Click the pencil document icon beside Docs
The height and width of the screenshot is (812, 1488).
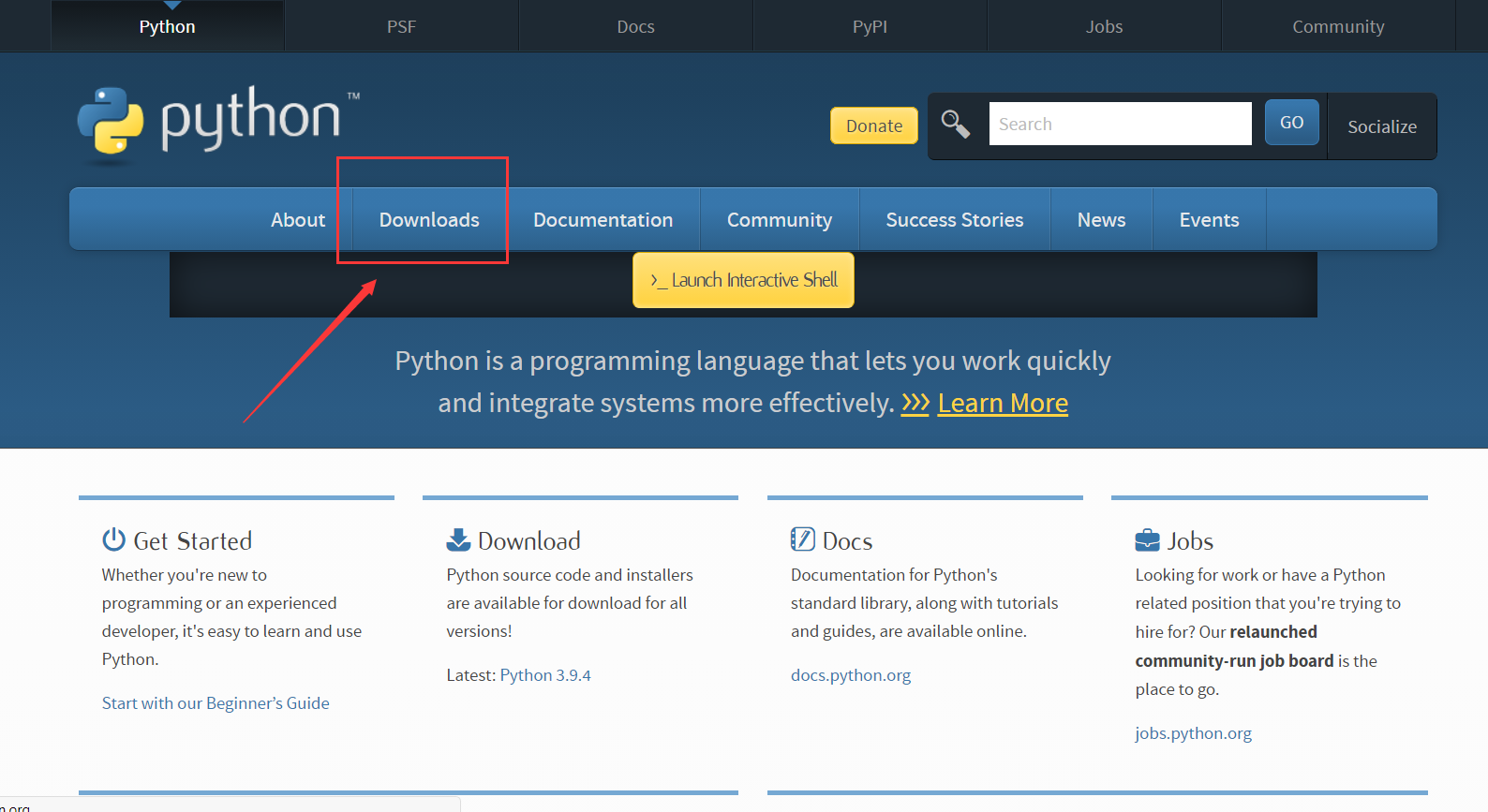coord(802,539)
